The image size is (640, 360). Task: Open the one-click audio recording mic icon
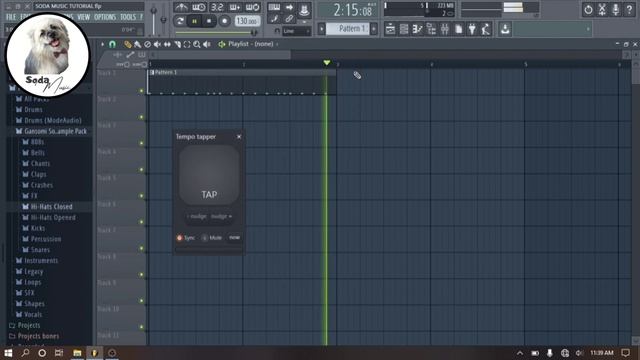(616, 9)
